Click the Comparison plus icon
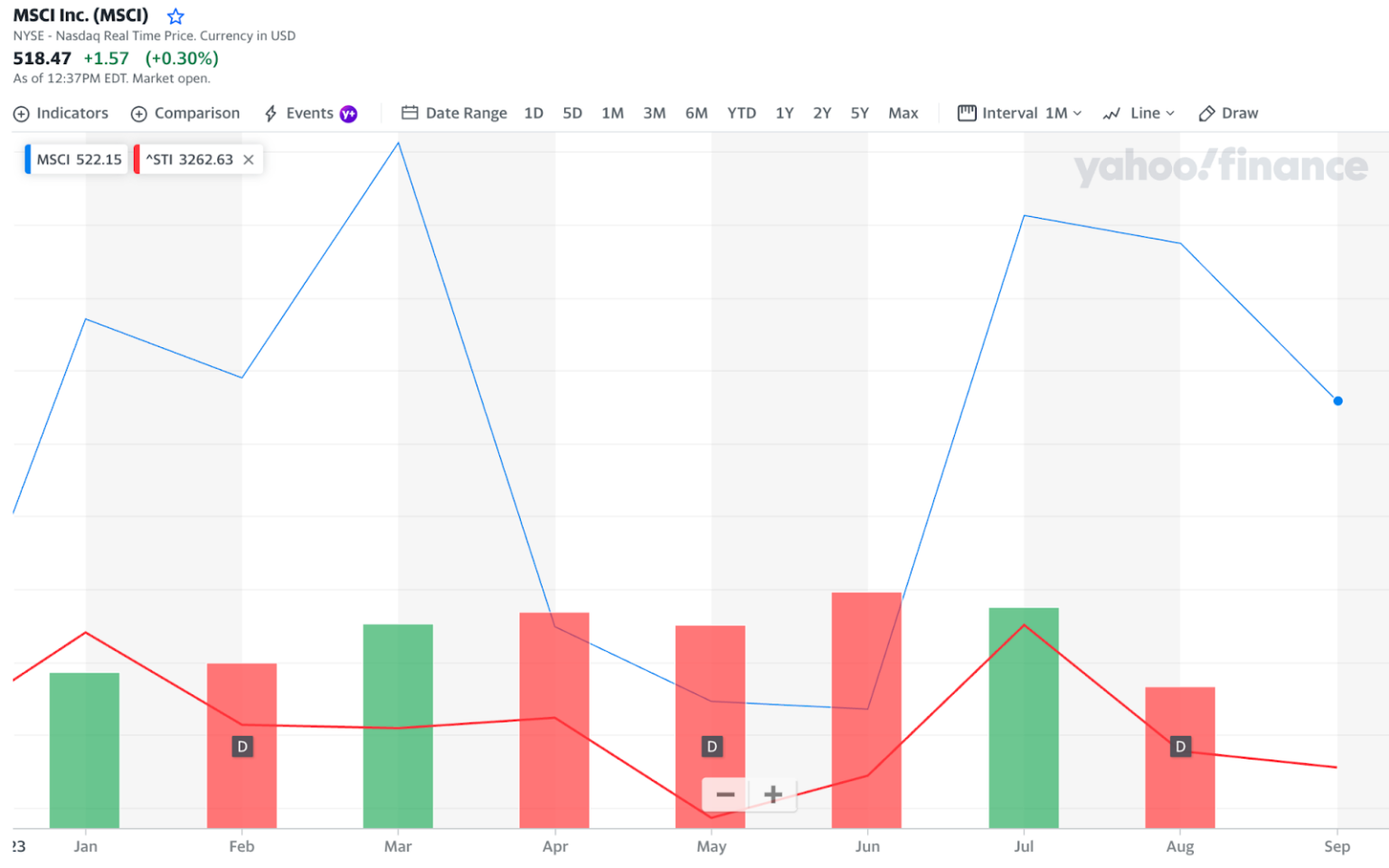The image size is (1389, 868). click(138, 112)
